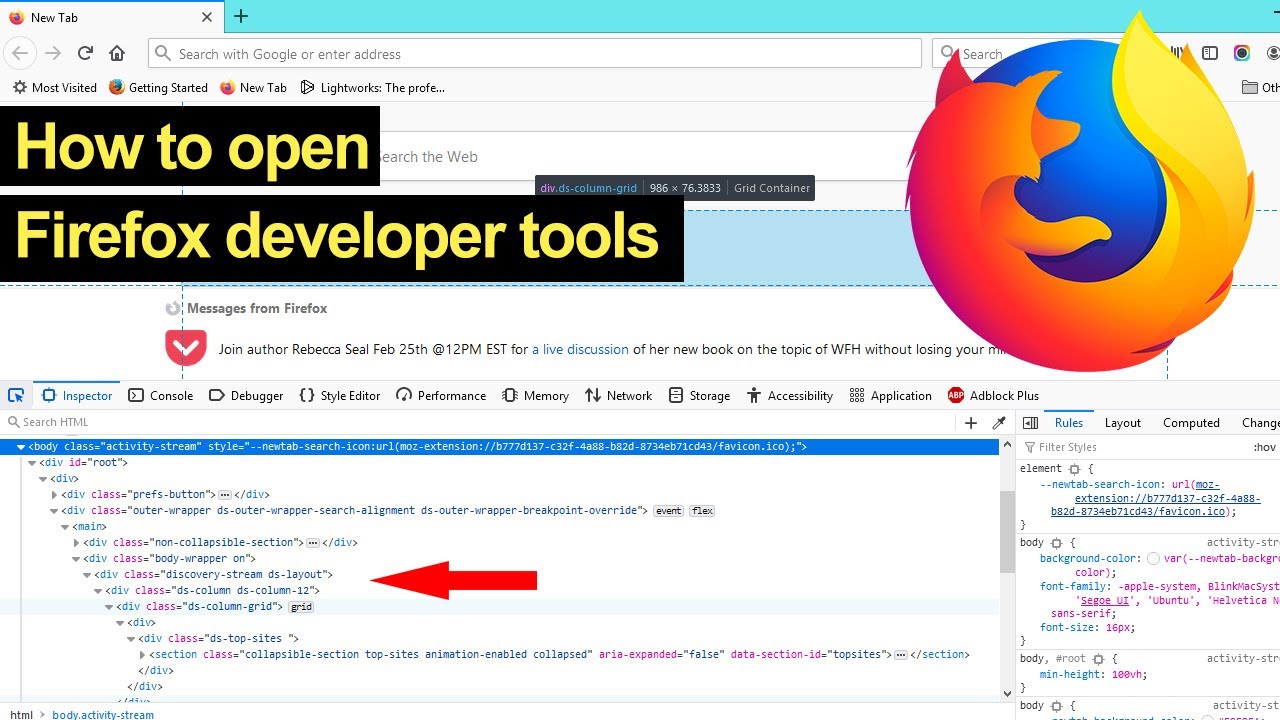
Task: Select the Layout sidebar tab
Action: pos(1122,422)
